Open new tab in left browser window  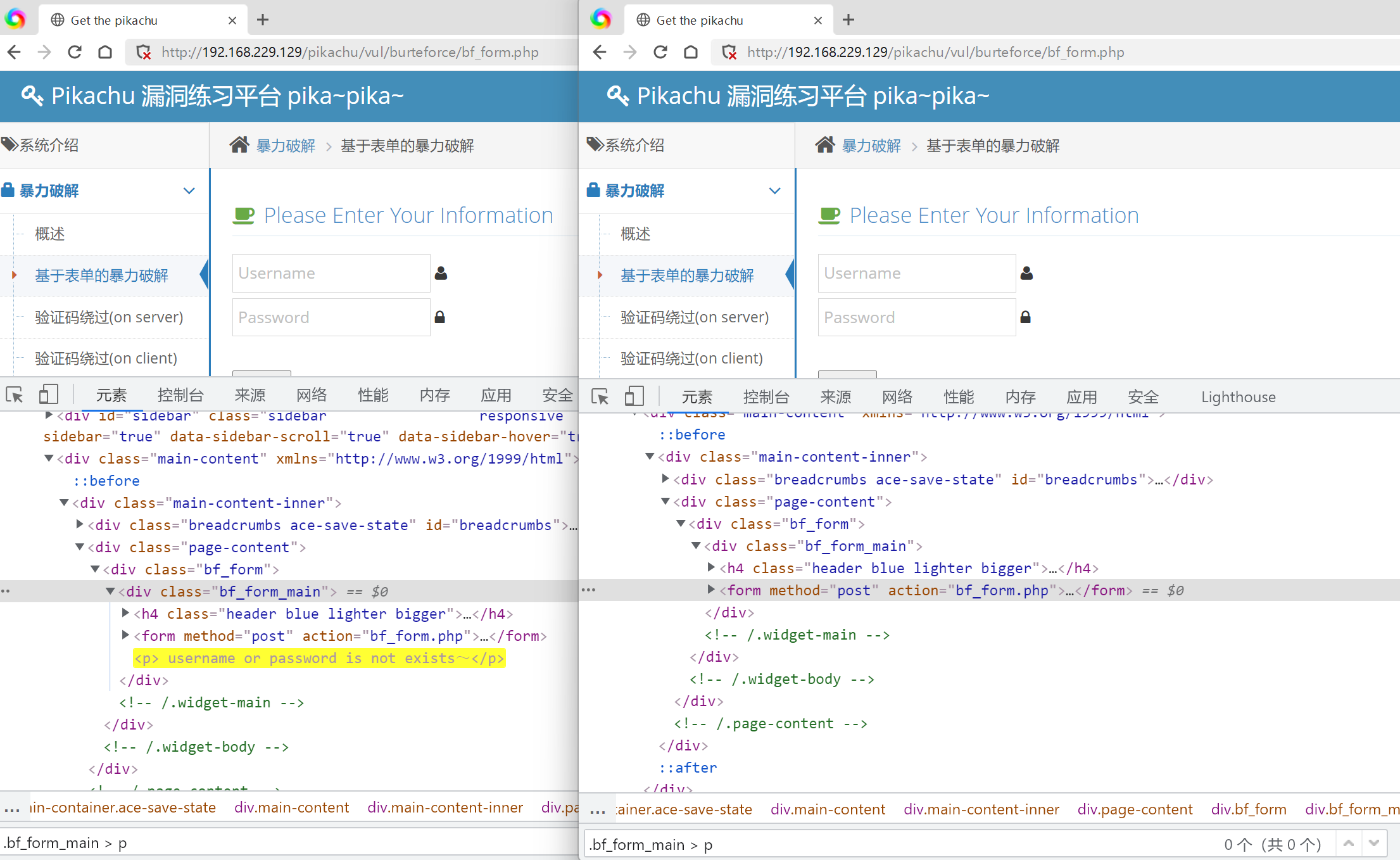[263, 20]
